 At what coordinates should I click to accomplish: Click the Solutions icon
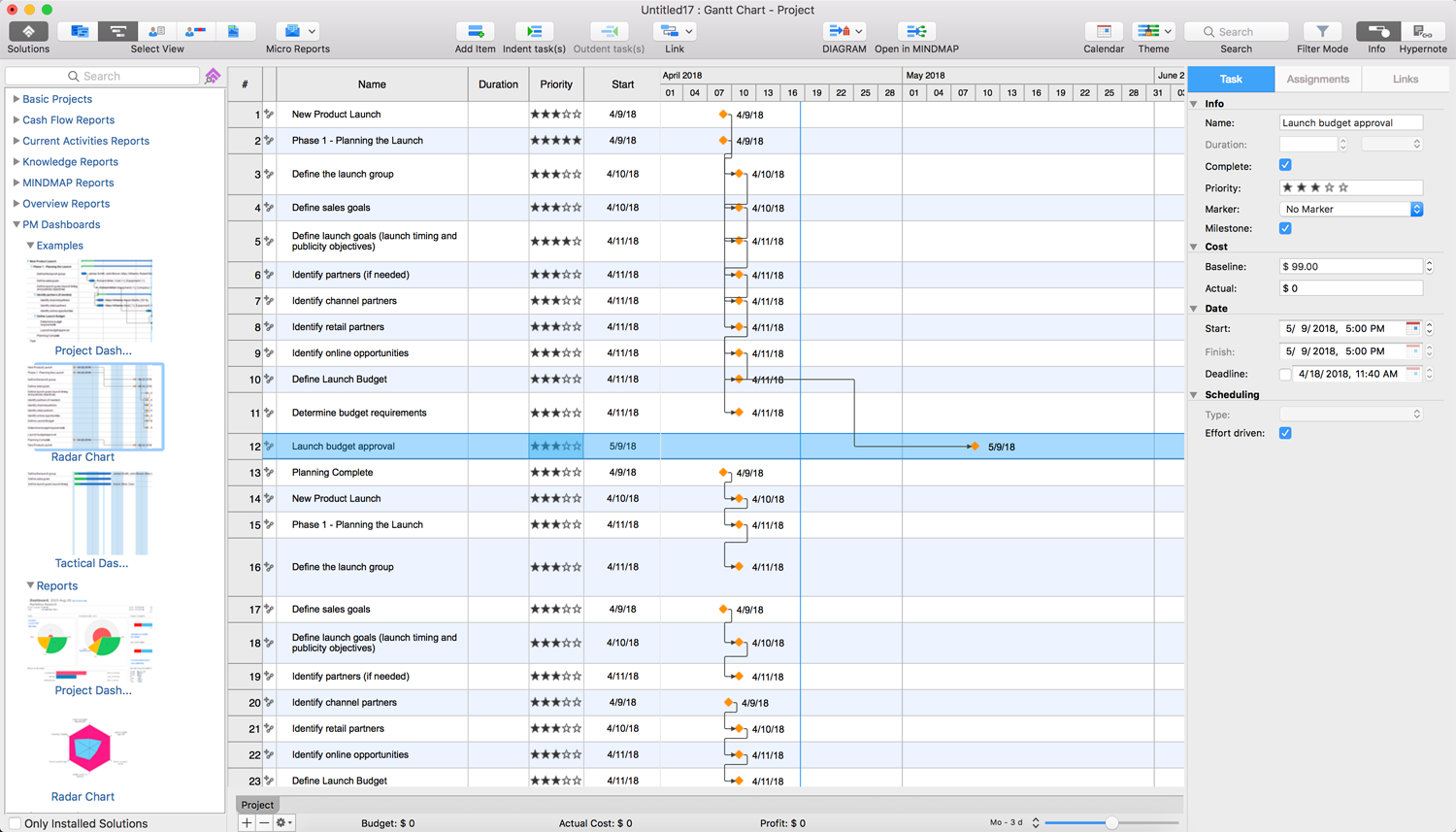28,32
